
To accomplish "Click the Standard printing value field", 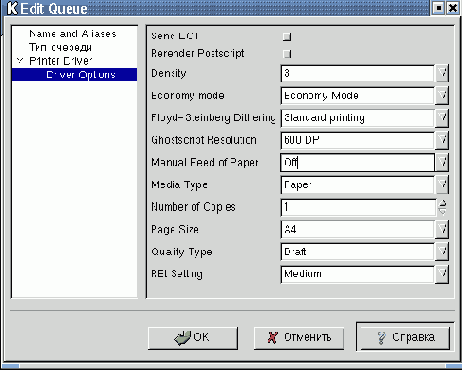I will [x=357, y=118].
